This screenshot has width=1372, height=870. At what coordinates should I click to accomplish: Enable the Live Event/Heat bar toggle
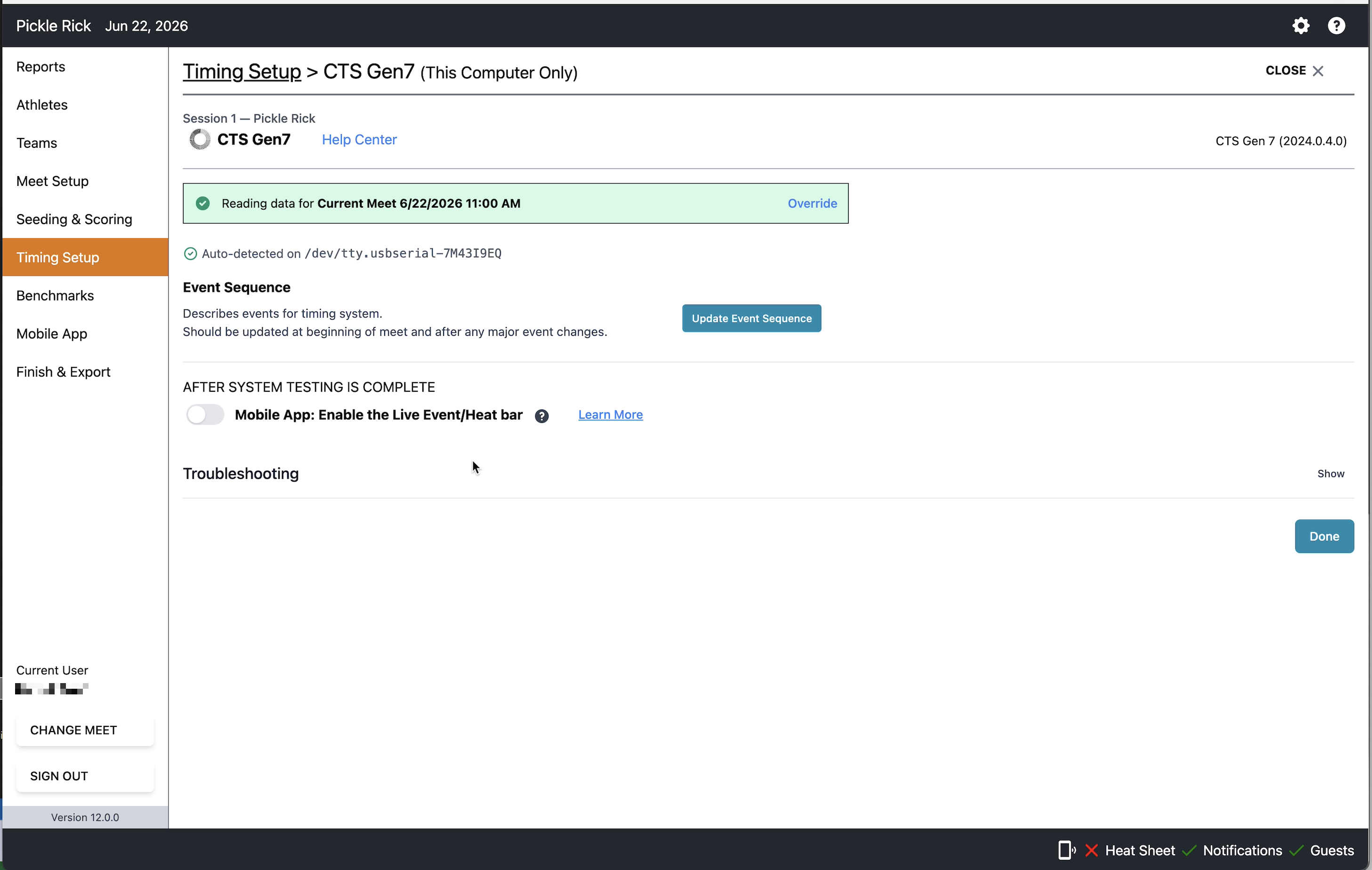coord(205,415)
